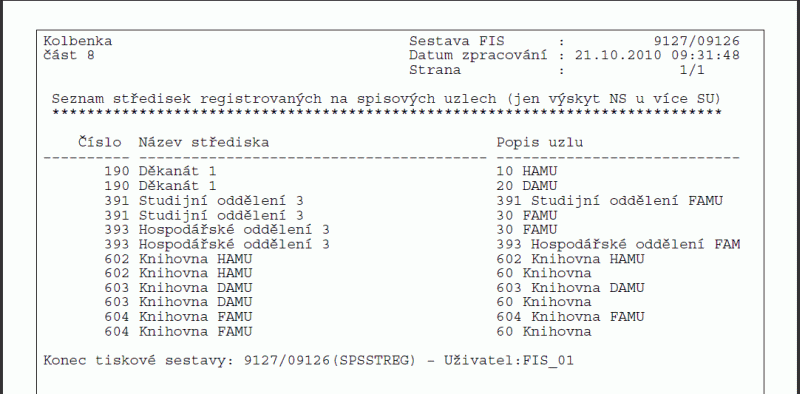800x394 pixels.
Task: Select the 'Sestava FIS' header label
Action: click(456, 41)
